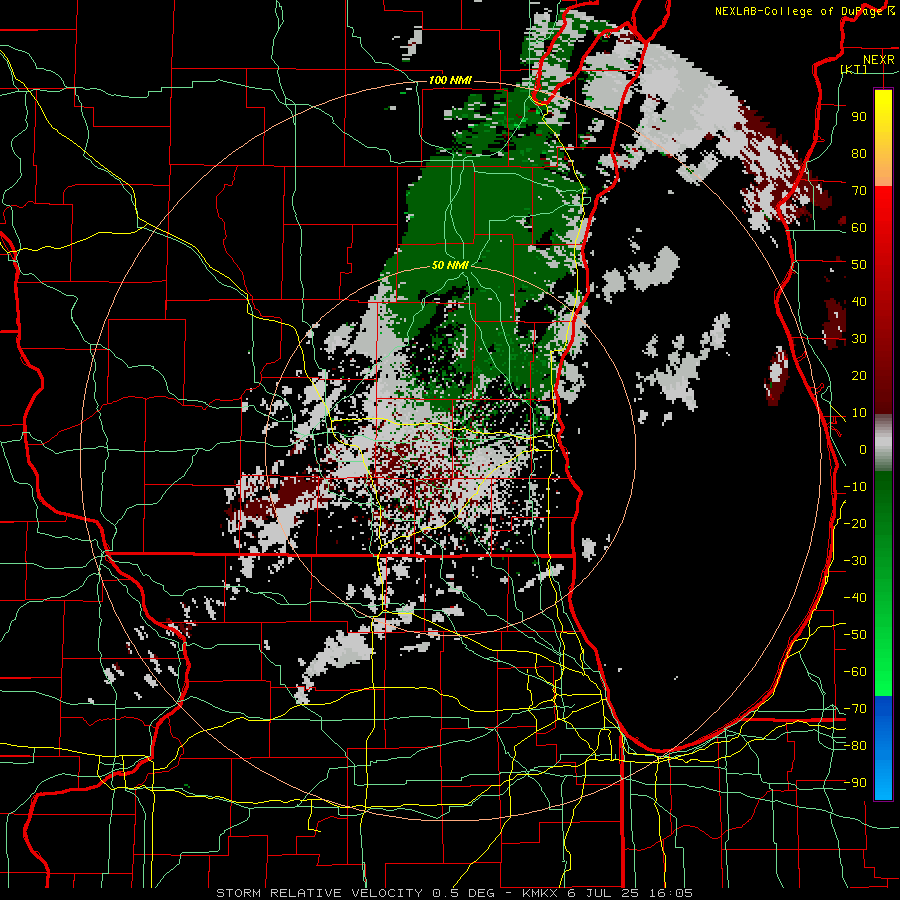Click the 0 value on velocity scale

coord(863,449)
